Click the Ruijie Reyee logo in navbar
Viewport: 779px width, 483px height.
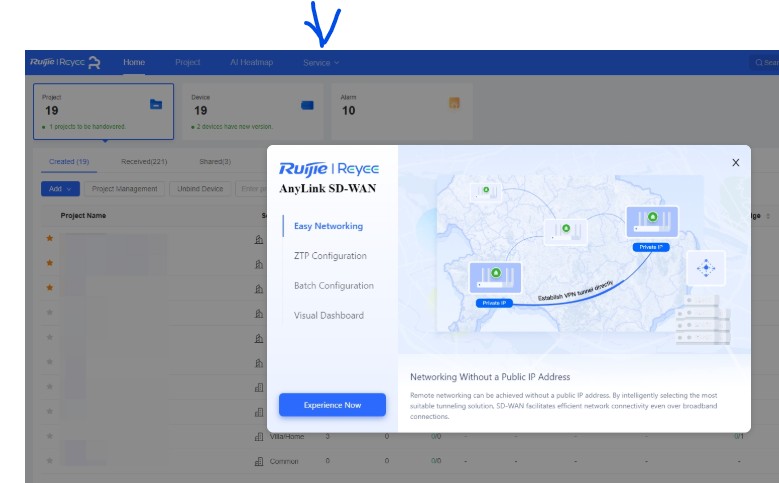tap(65, 62)
